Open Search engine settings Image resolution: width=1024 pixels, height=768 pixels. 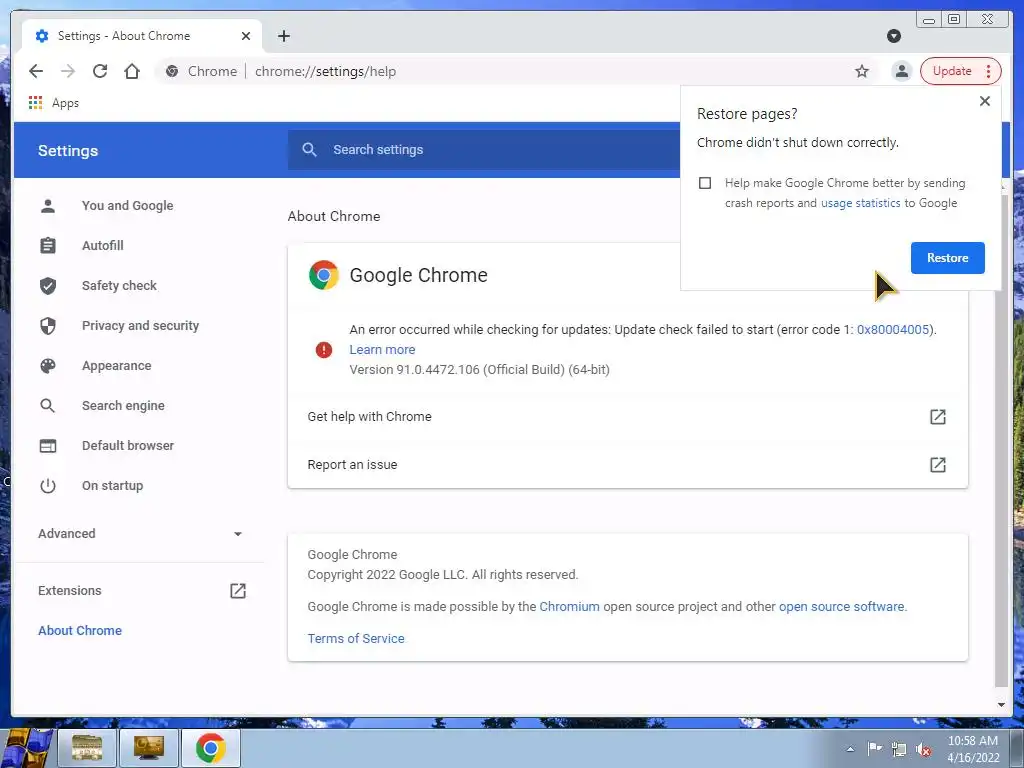point(123,406)
